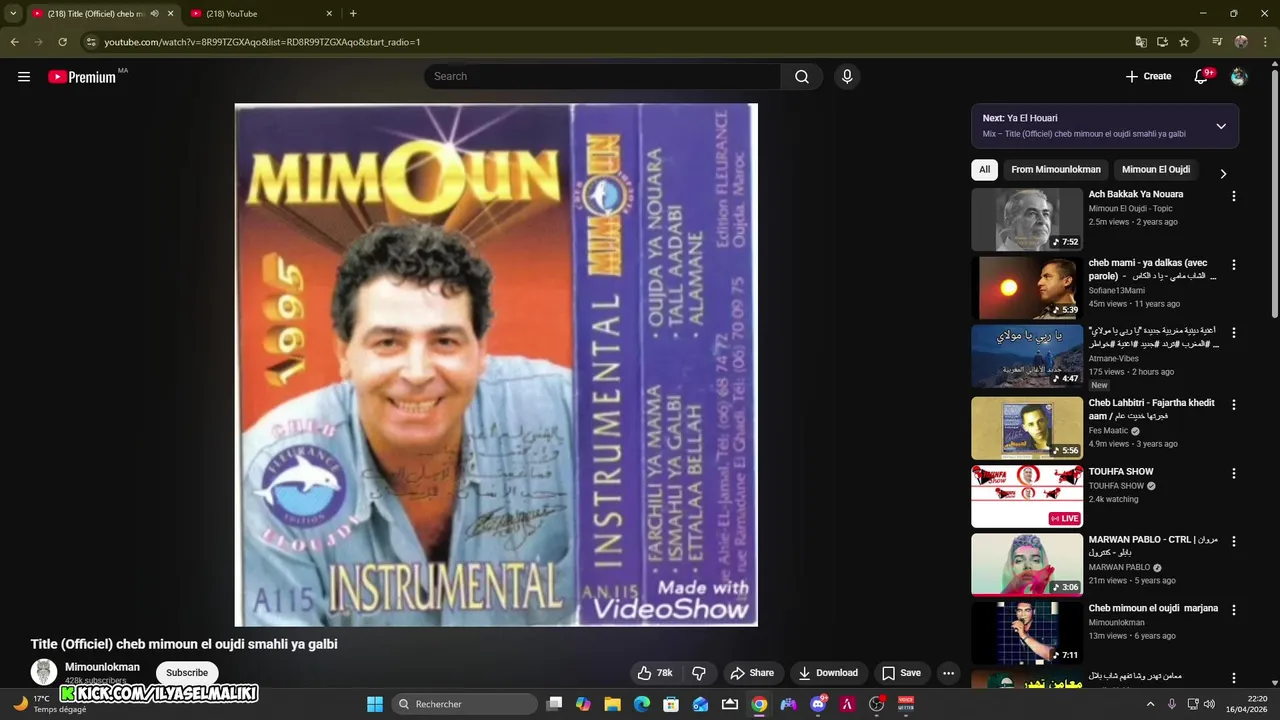The width and height of the screenshot is (1280, 720).
Task: Open Chrome media controls icon
Action: [x=1217, y=42]
